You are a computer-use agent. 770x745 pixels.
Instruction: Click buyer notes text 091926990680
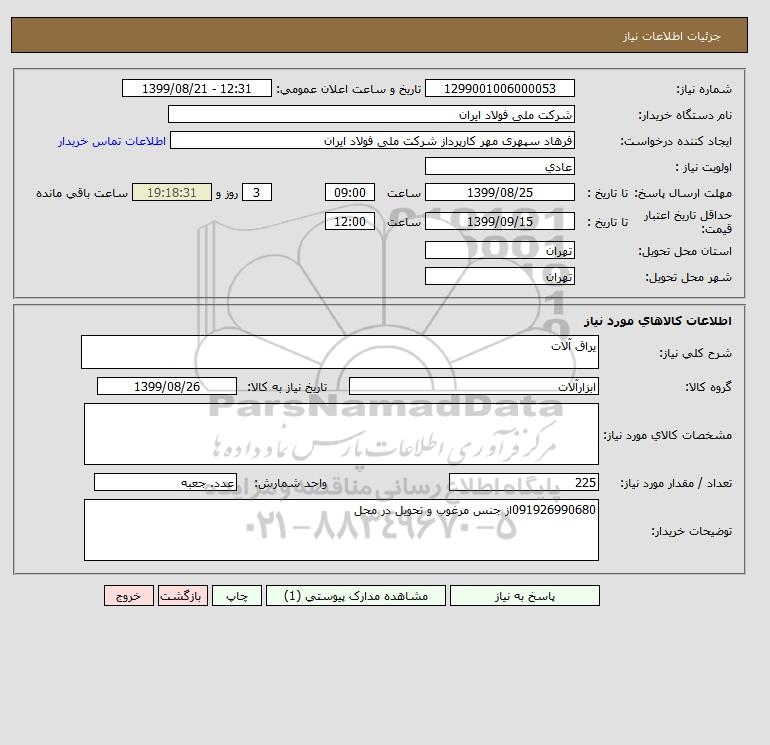554,510
